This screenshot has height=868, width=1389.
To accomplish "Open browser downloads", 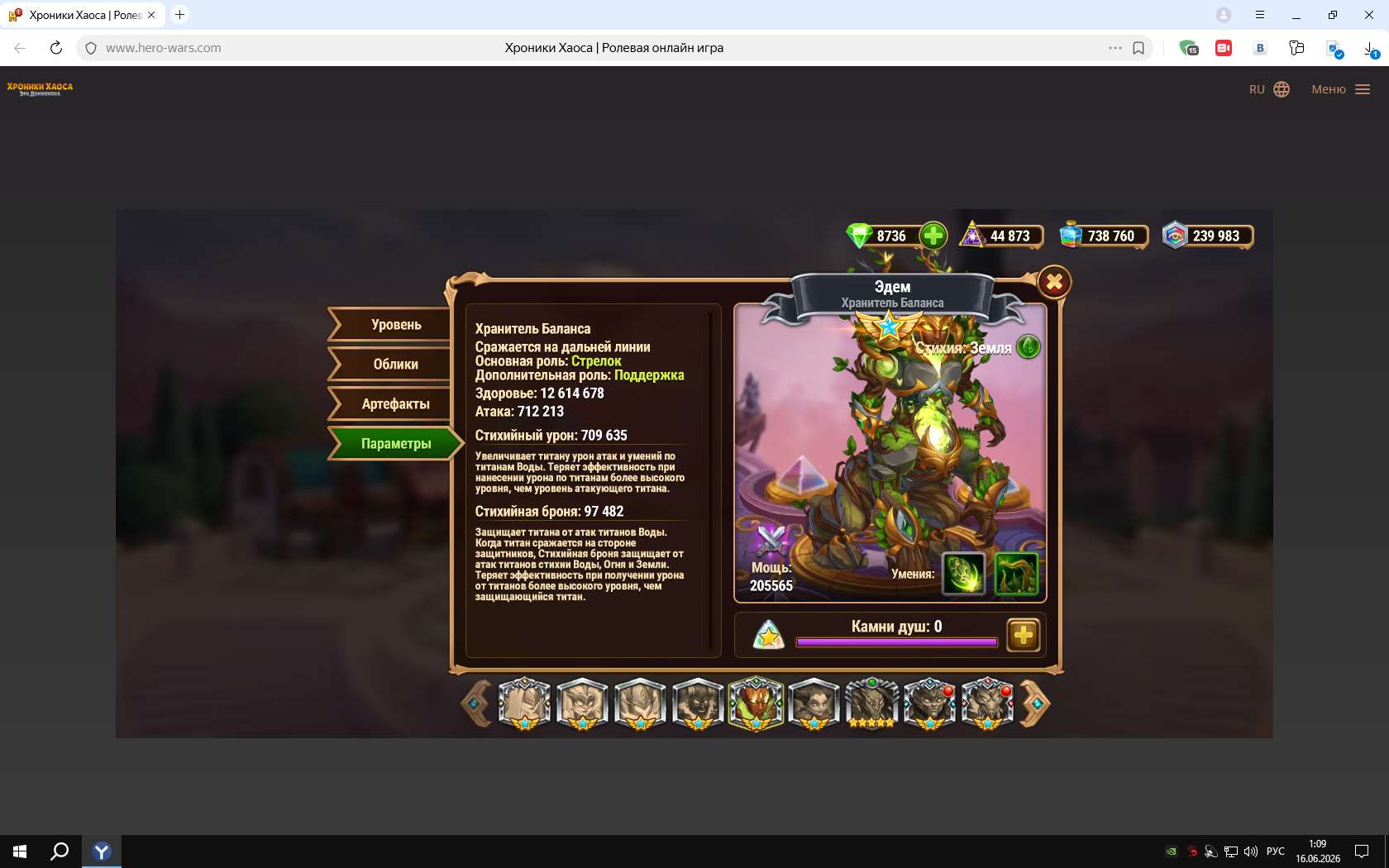I will [x=1371, y=50].
